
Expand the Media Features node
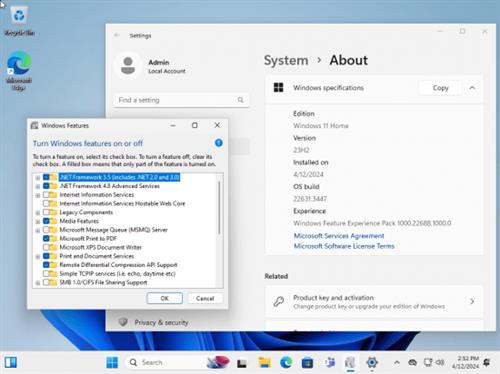(38, 221)
